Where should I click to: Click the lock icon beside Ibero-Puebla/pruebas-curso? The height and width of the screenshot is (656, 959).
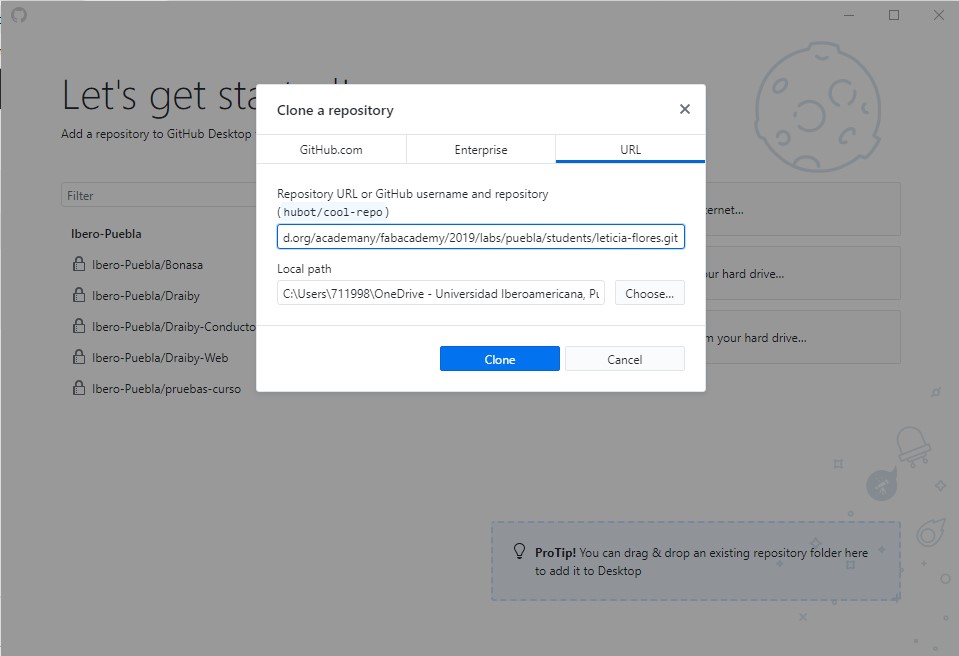[79, 388]
